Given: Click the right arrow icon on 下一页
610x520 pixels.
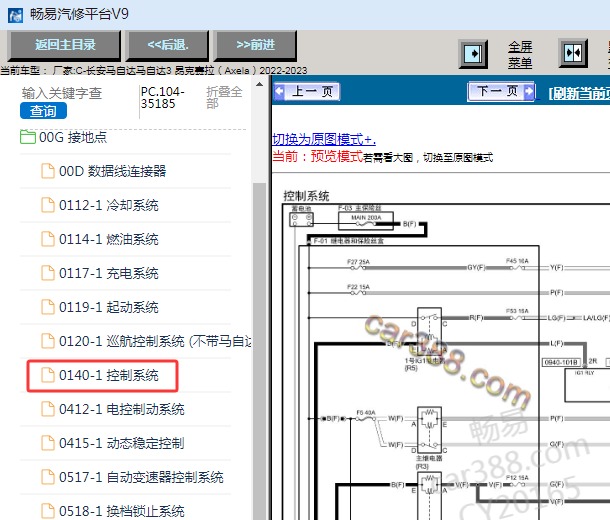Looking at the screenshot, I should (x=529, y=91).
